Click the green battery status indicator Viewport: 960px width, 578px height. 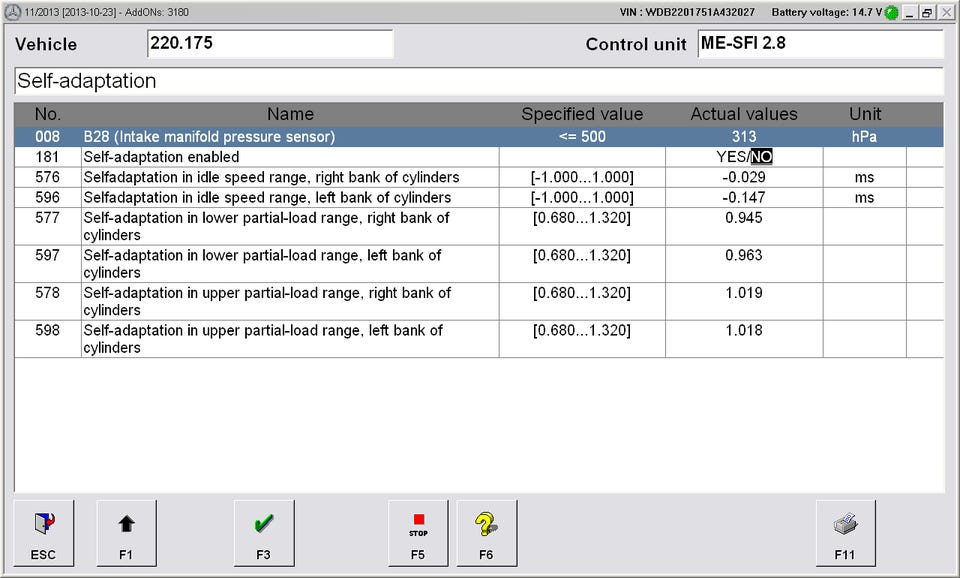[x=891, y=13]
